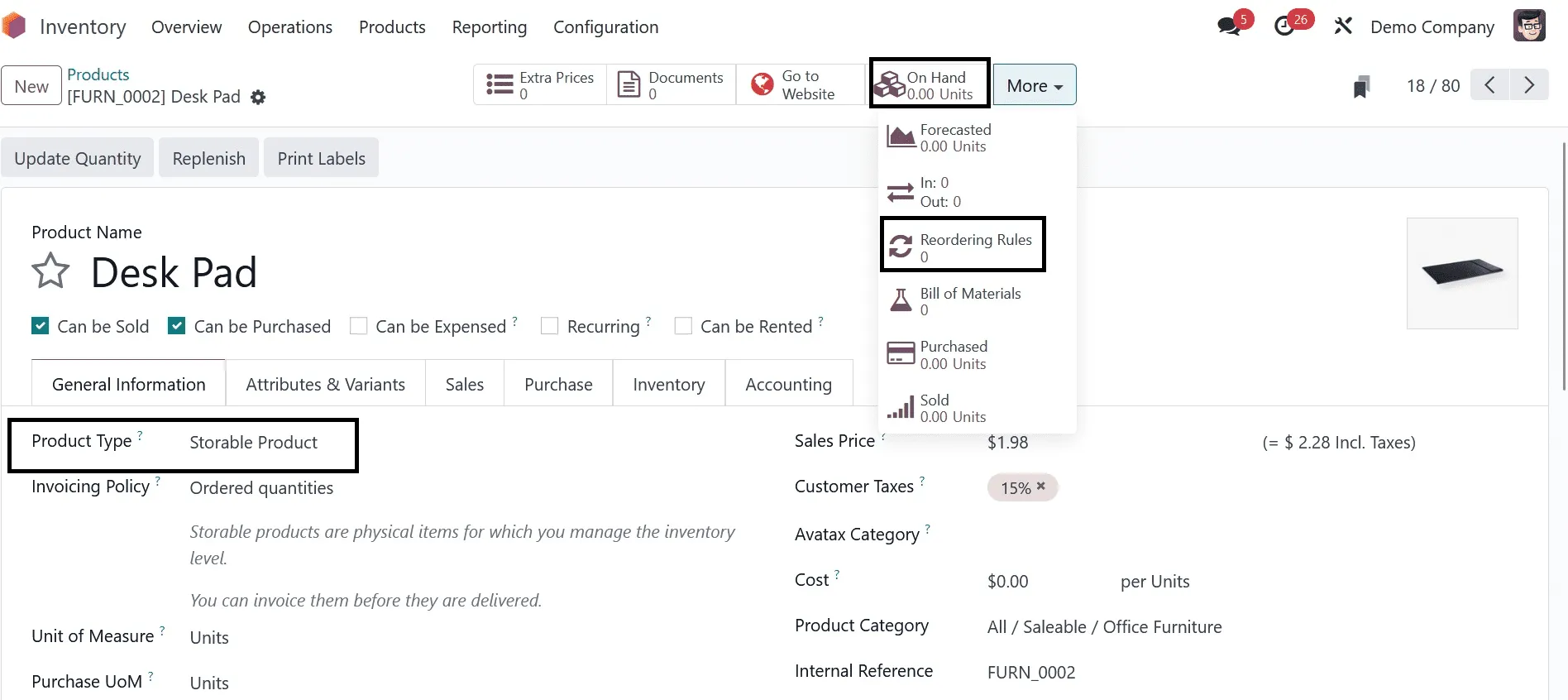This screenshot has height=700, width=1568.
Task: Click the Purchased credit card icon
Action: [x=901, y=353]
